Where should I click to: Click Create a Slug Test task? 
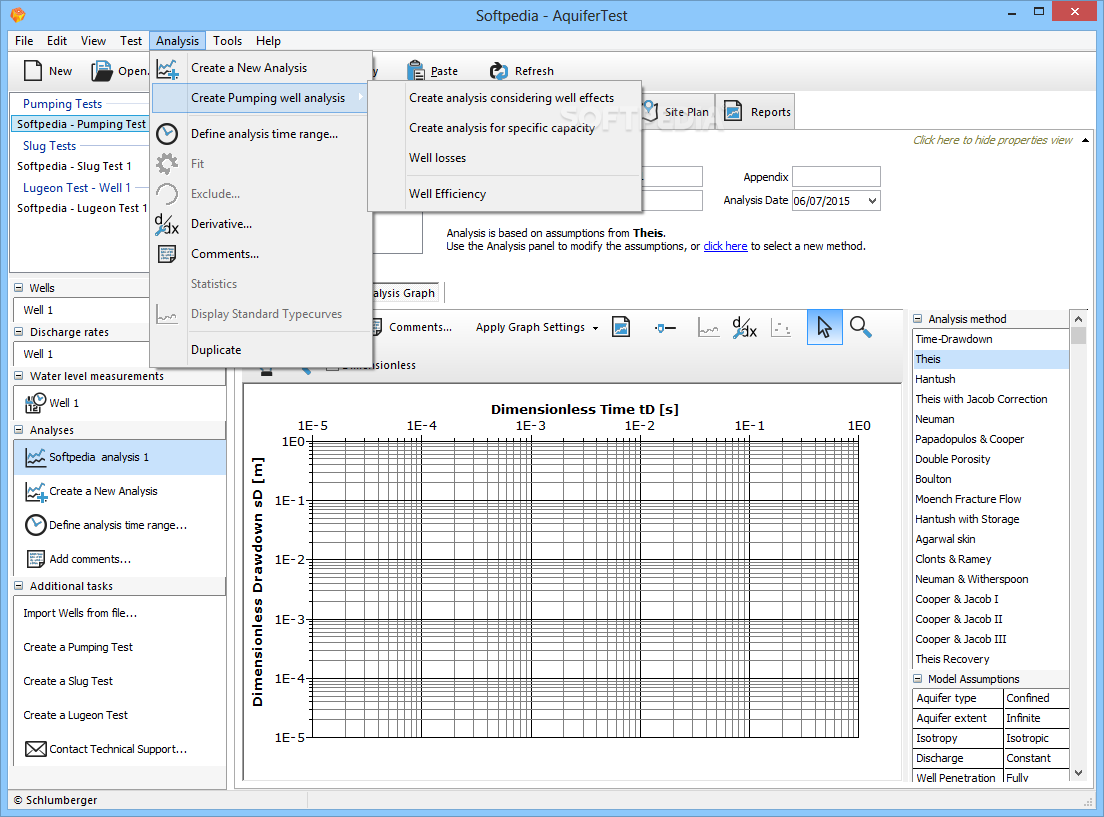click(x=68, y=681)
